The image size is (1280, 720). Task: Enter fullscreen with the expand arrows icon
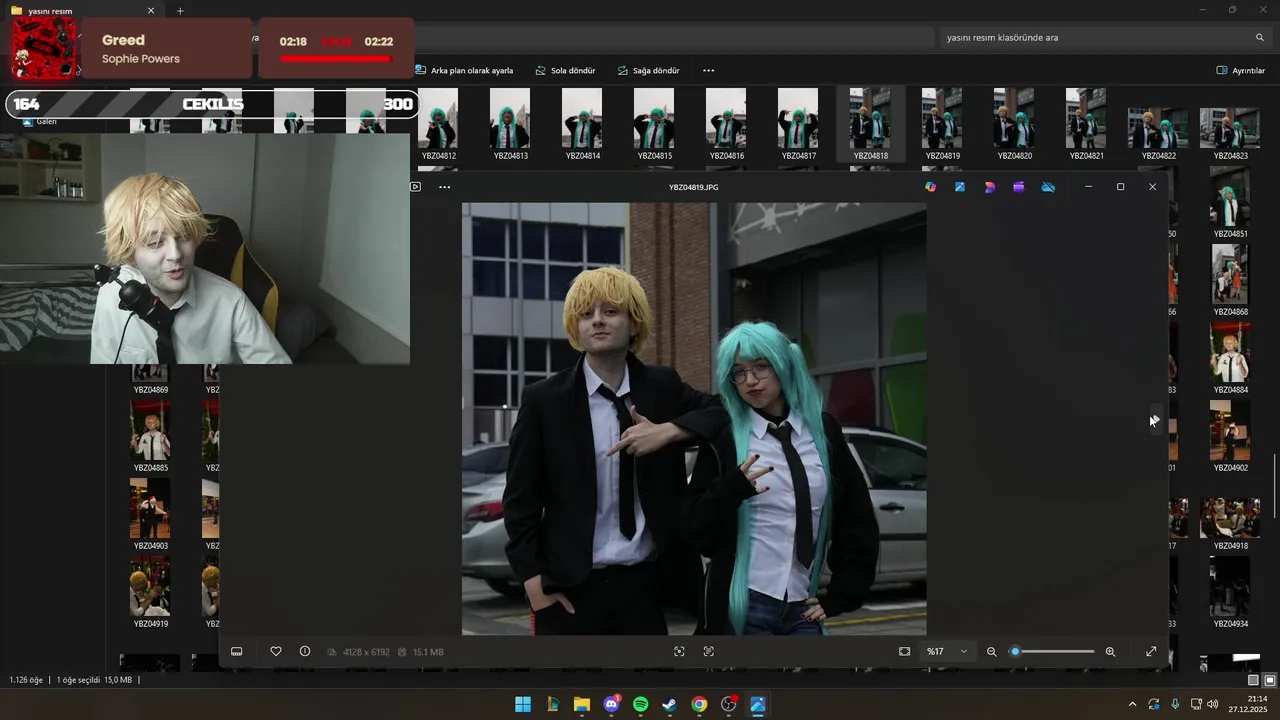1151,651
